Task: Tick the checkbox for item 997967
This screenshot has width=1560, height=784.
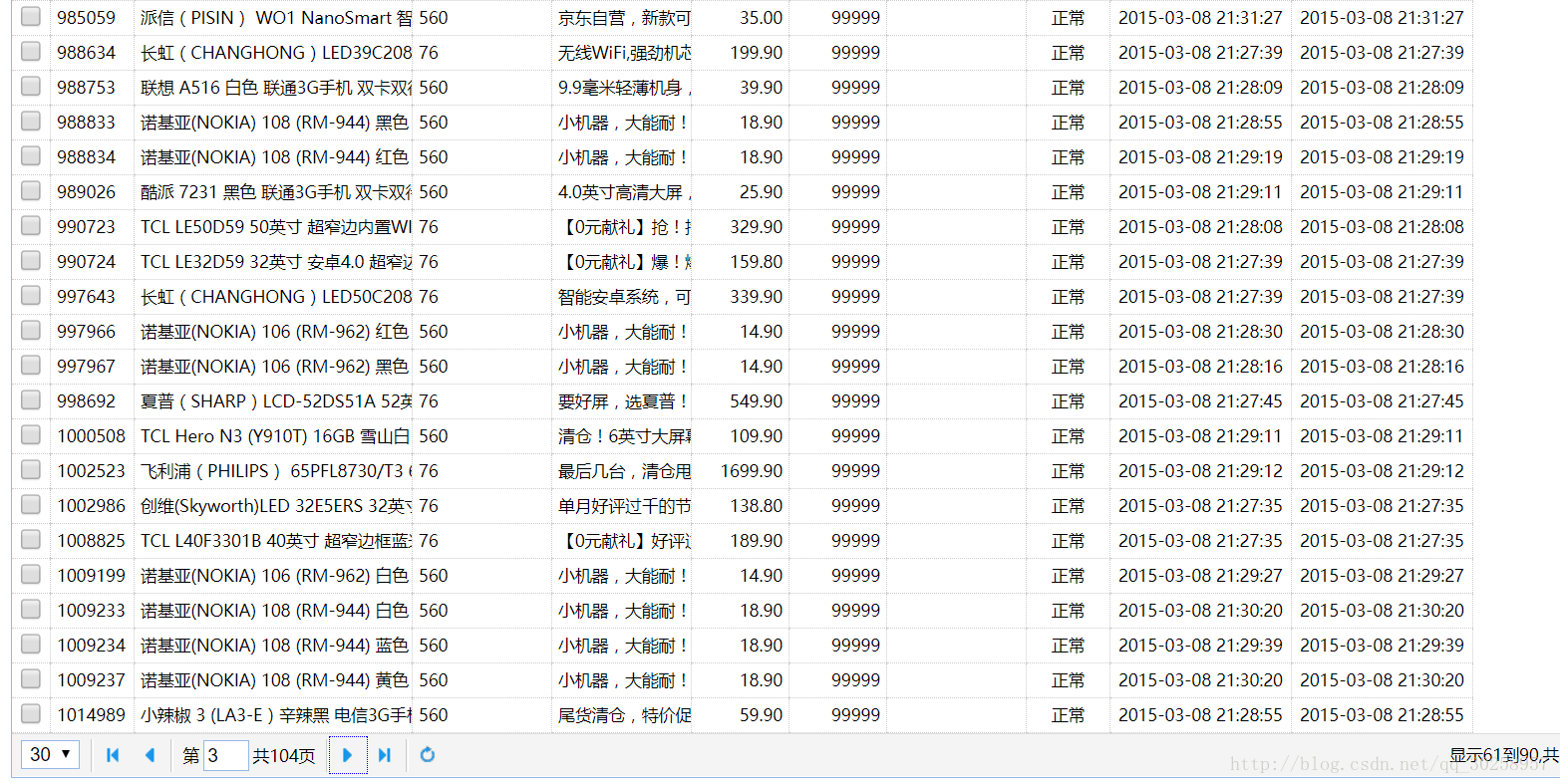Action: [x=31, y=366]
